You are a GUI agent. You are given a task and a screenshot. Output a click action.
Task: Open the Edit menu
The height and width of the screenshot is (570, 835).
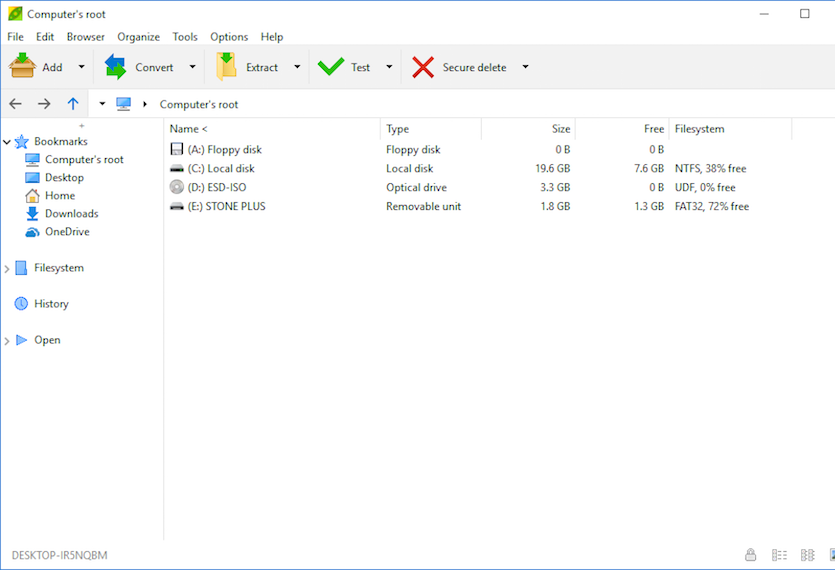(45, 37)
